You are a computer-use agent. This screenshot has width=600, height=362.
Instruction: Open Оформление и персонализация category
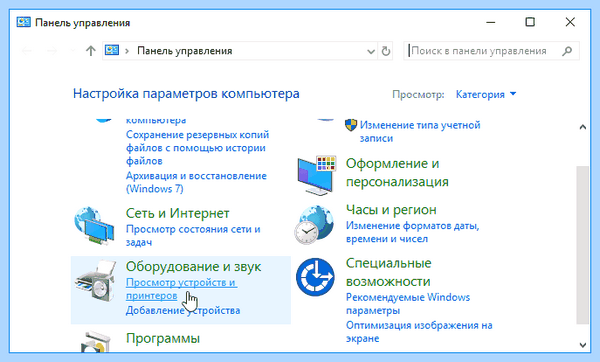(397, 172)
